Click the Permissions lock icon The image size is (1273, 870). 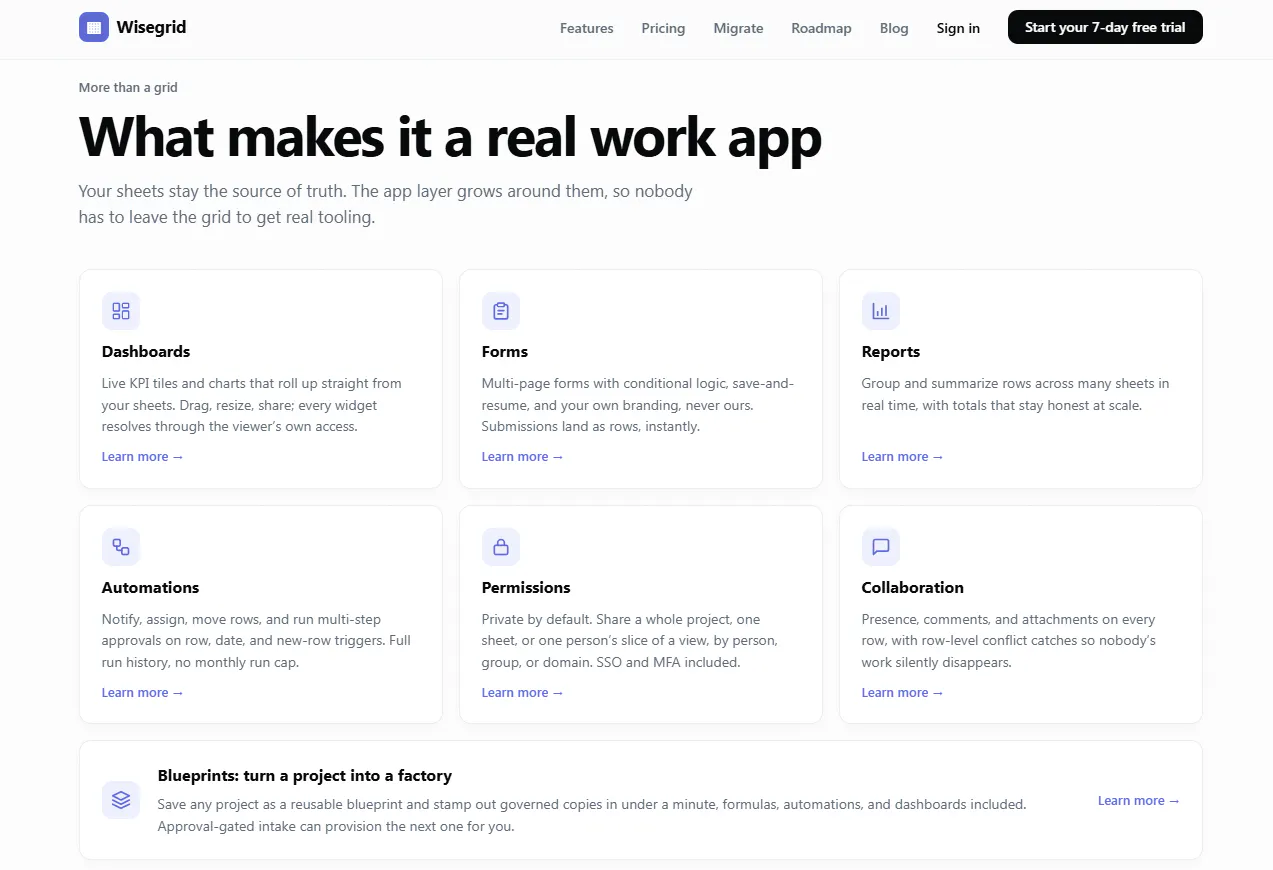tap(501, 547)
